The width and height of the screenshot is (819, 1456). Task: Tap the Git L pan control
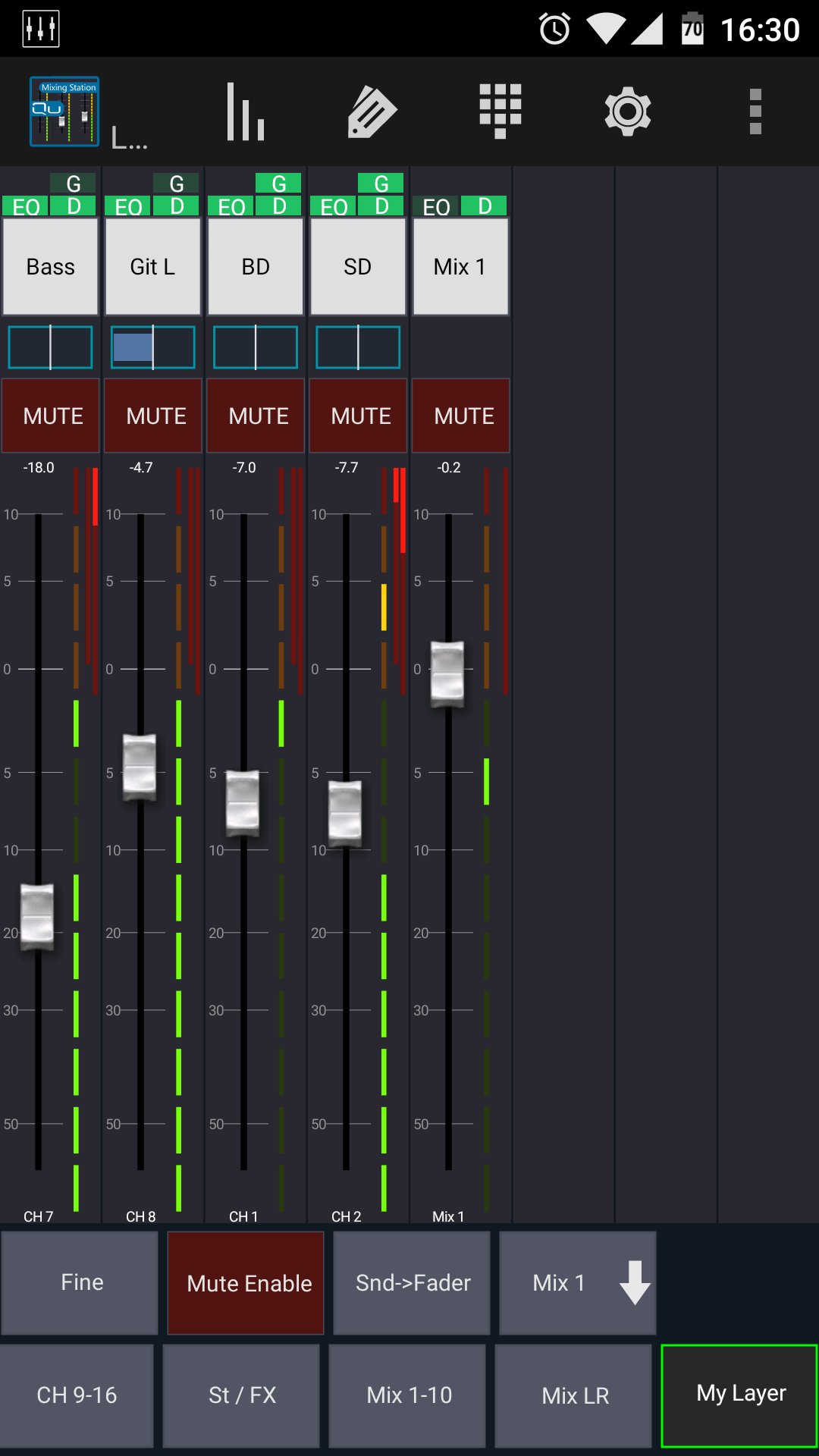[x=153, y=347]
